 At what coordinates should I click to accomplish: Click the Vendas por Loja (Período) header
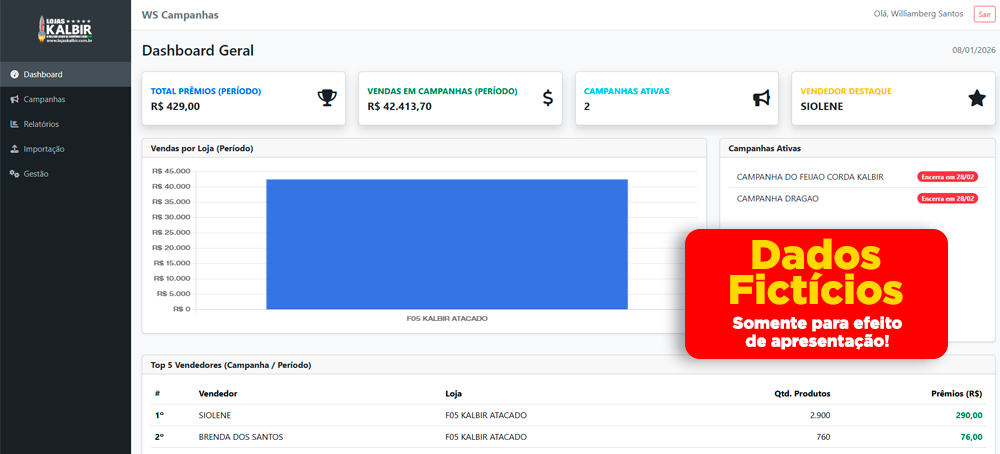(x=202, y=149)
